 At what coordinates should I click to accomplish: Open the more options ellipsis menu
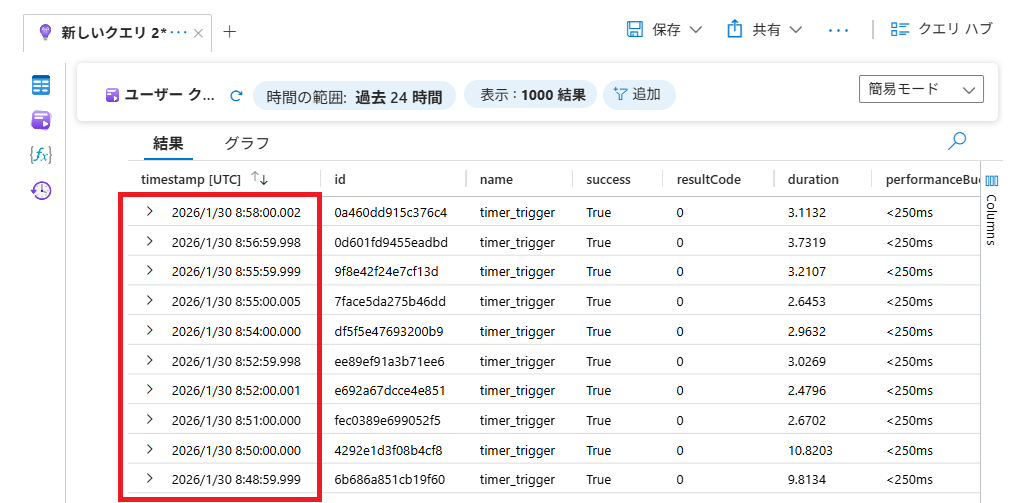coord(838,30)
